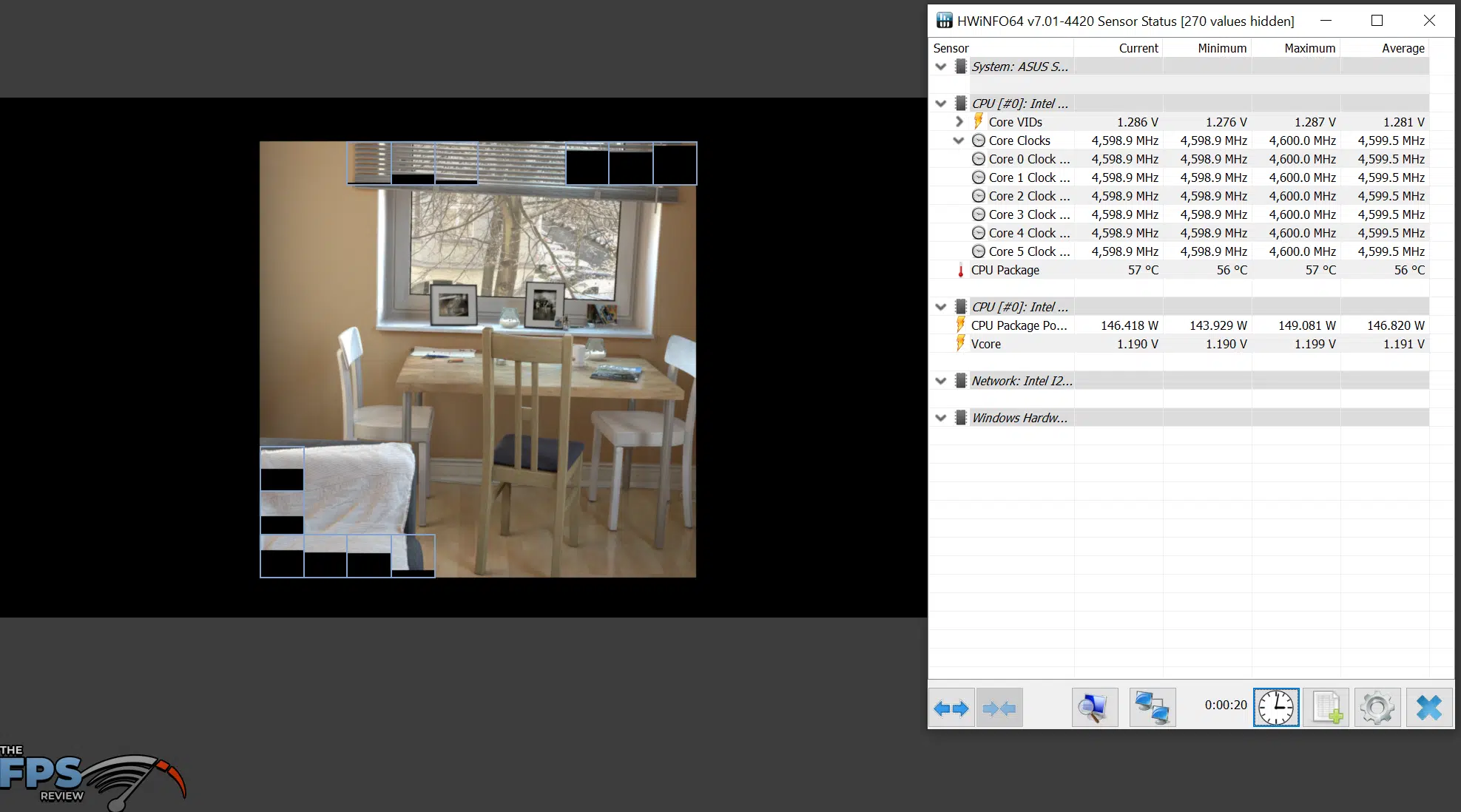Close sensors with the blue X button

1429,708
